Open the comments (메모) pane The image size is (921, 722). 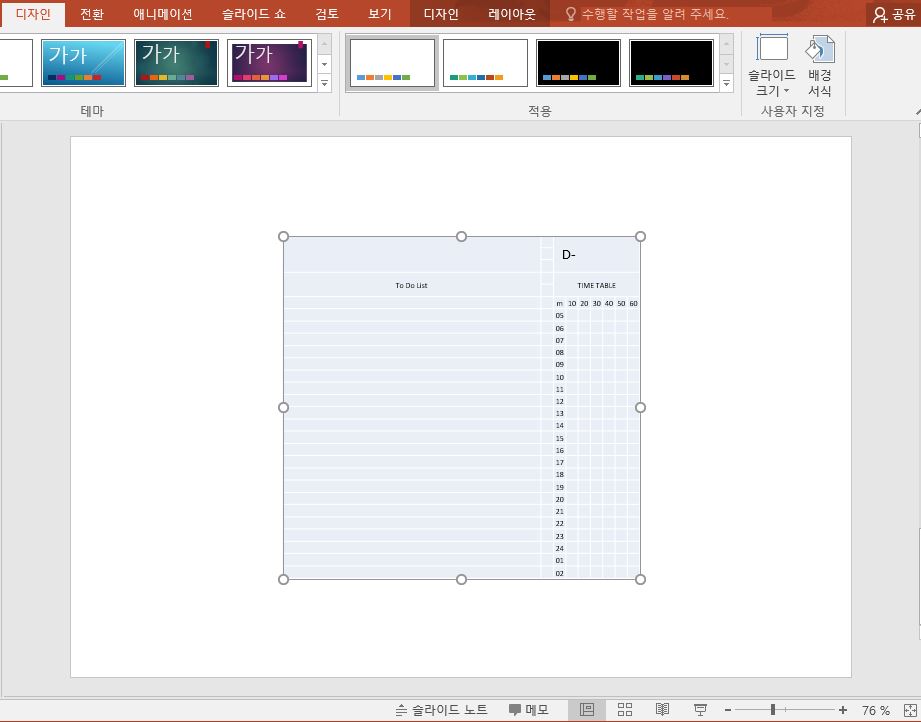click(x=528, y=710)
